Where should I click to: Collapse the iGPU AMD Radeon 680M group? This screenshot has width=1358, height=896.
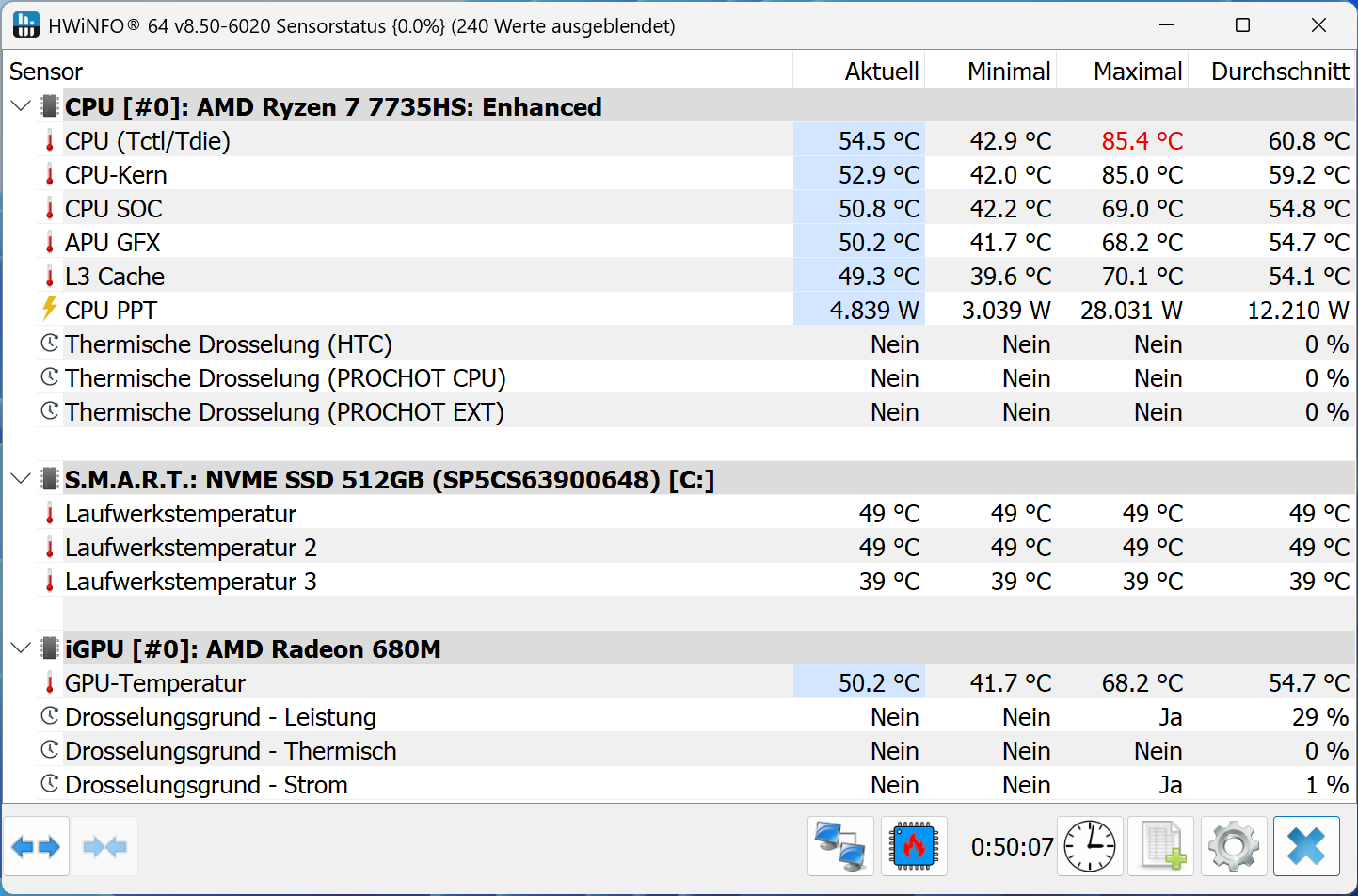21,648
